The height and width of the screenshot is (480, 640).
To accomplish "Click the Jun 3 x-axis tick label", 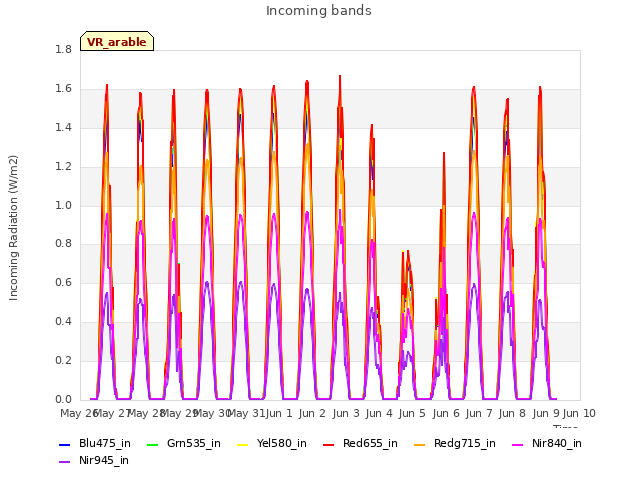I will 346,413.
